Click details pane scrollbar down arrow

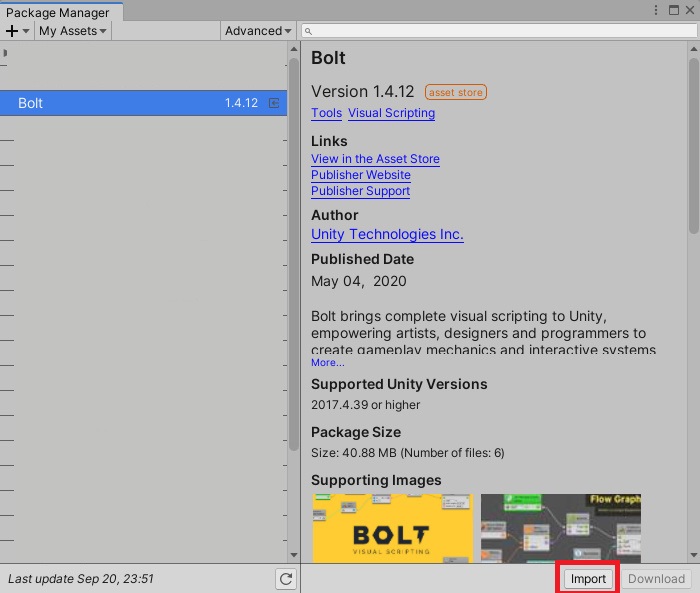click(694, 555)
